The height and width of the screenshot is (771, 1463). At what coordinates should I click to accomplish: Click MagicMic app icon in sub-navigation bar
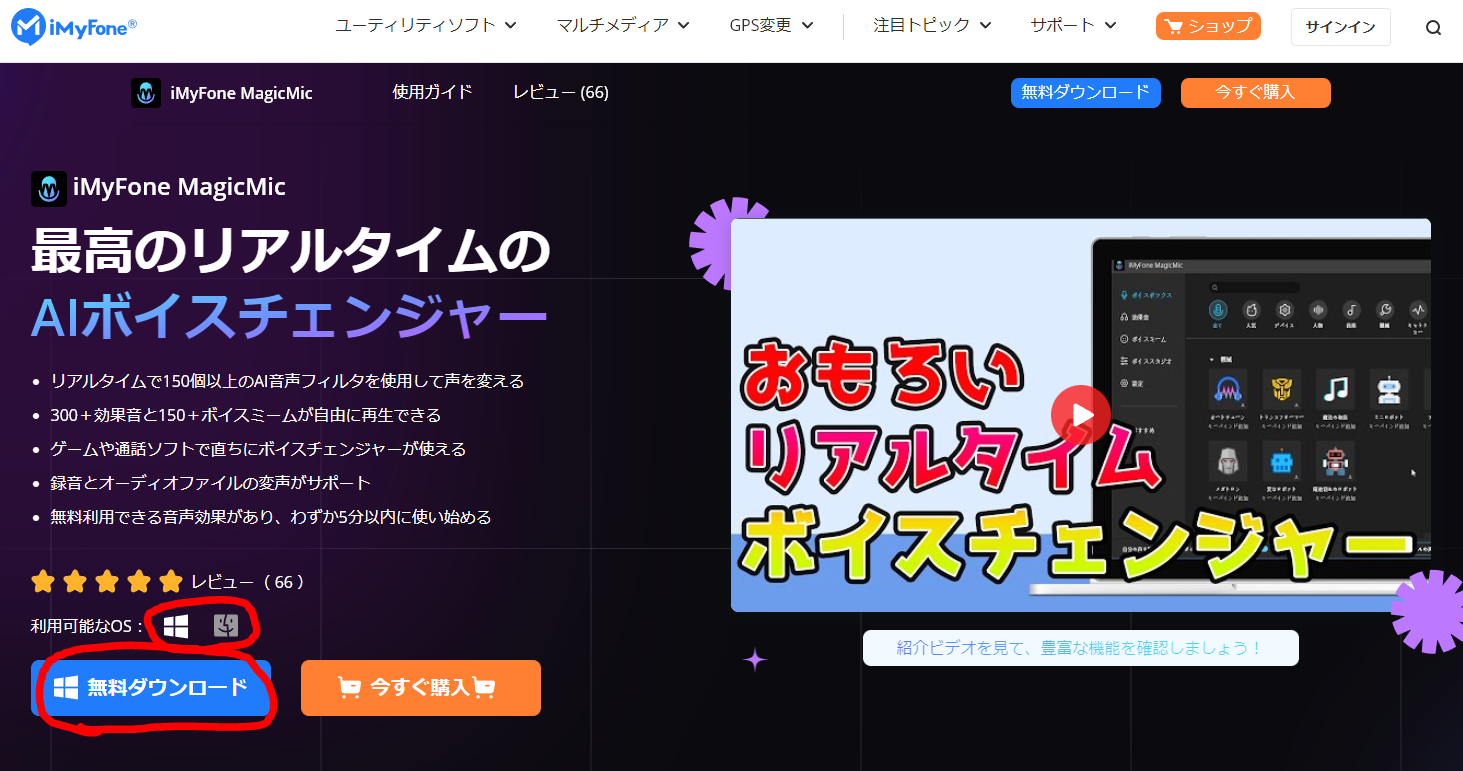pyautogui.click(x=146, y=93)
